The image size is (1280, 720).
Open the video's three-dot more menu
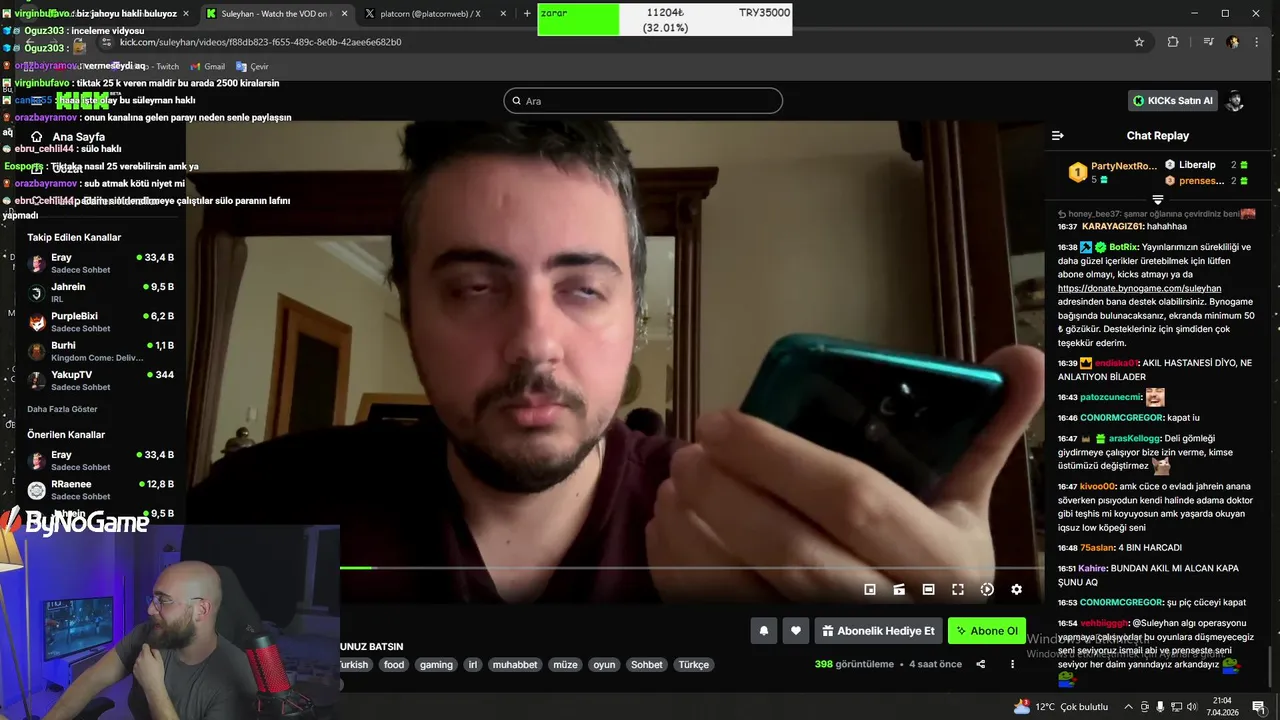1012,664
